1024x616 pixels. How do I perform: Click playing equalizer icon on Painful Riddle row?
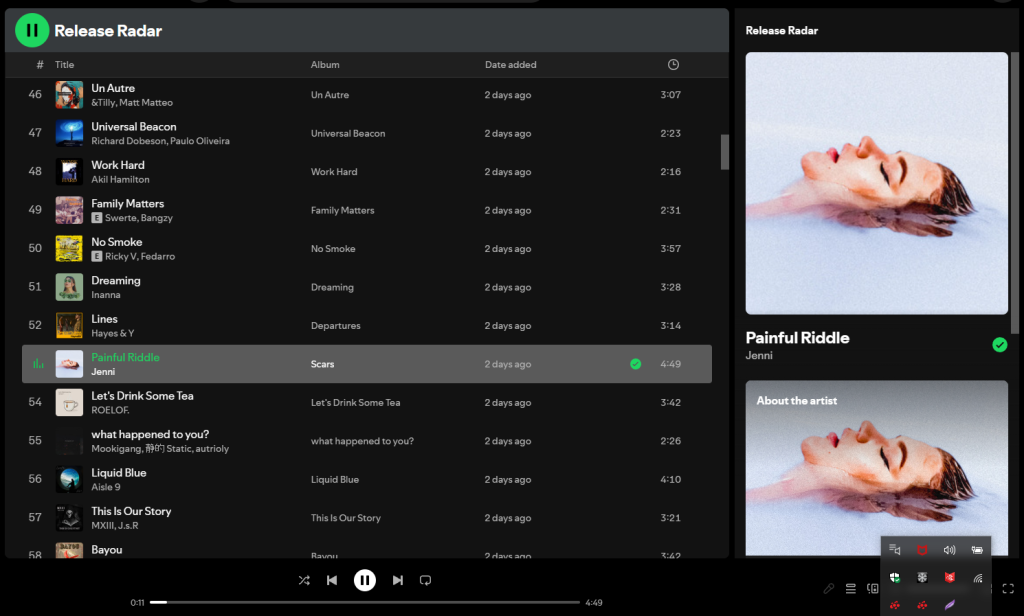[39, 364]
